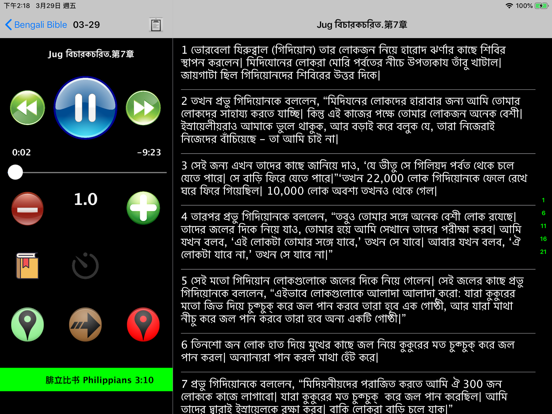The image size is (552, 414).
Task: Click the chapter title above player controls
Action: coord(91,54)
